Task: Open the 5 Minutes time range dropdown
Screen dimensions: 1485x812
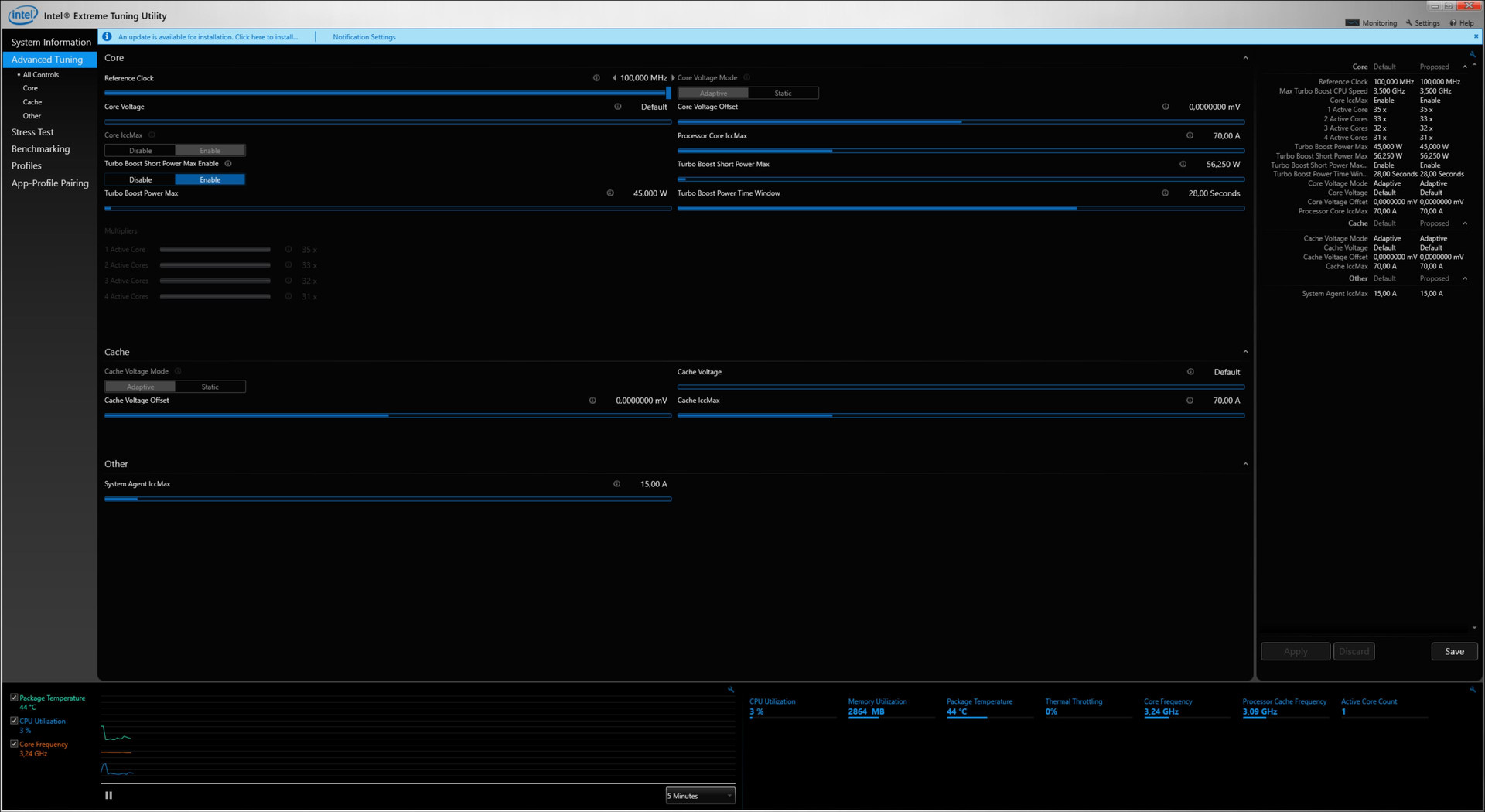Action: coord(700,796)
